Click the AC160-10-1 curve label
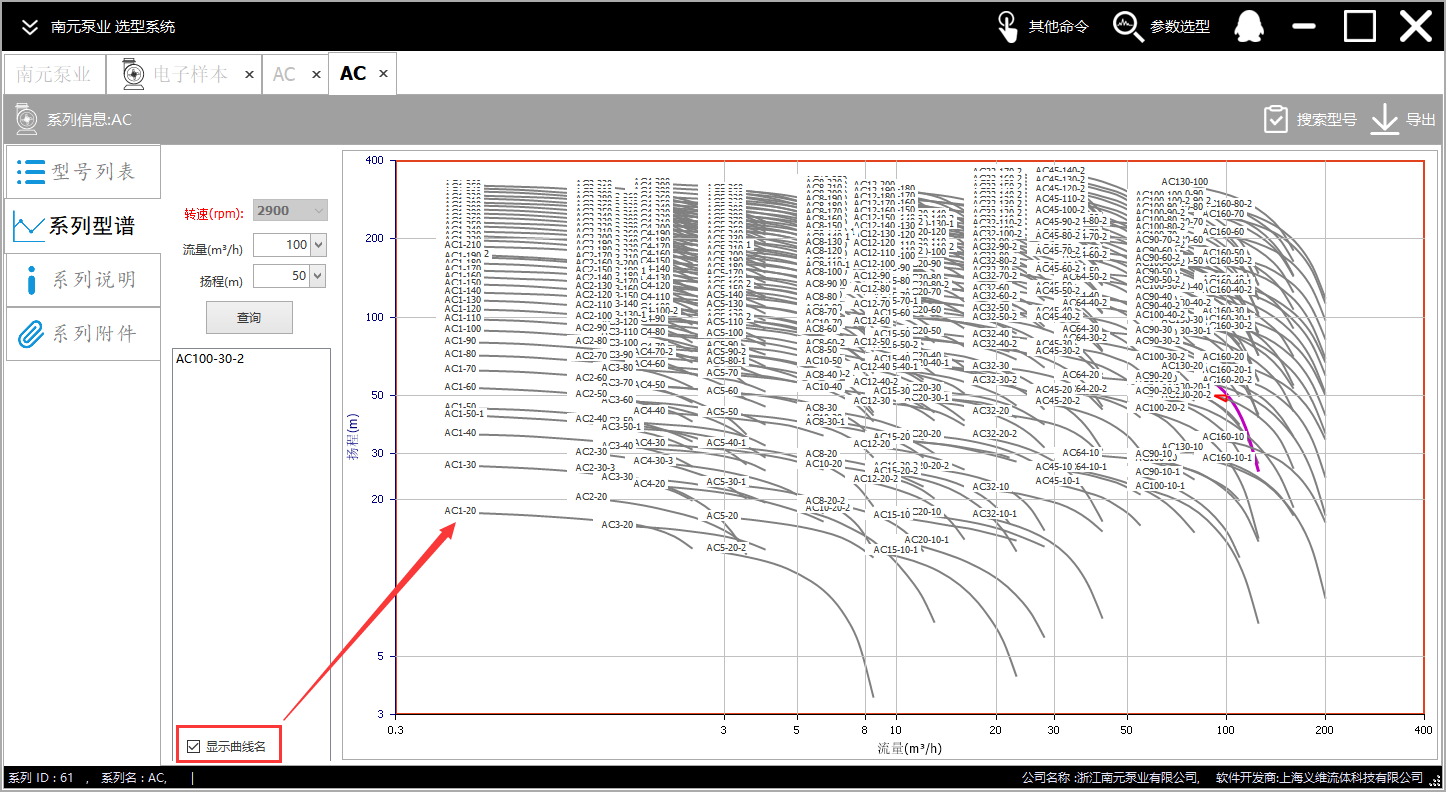This screenshot has width=1446, height=792. [1227, 458]
